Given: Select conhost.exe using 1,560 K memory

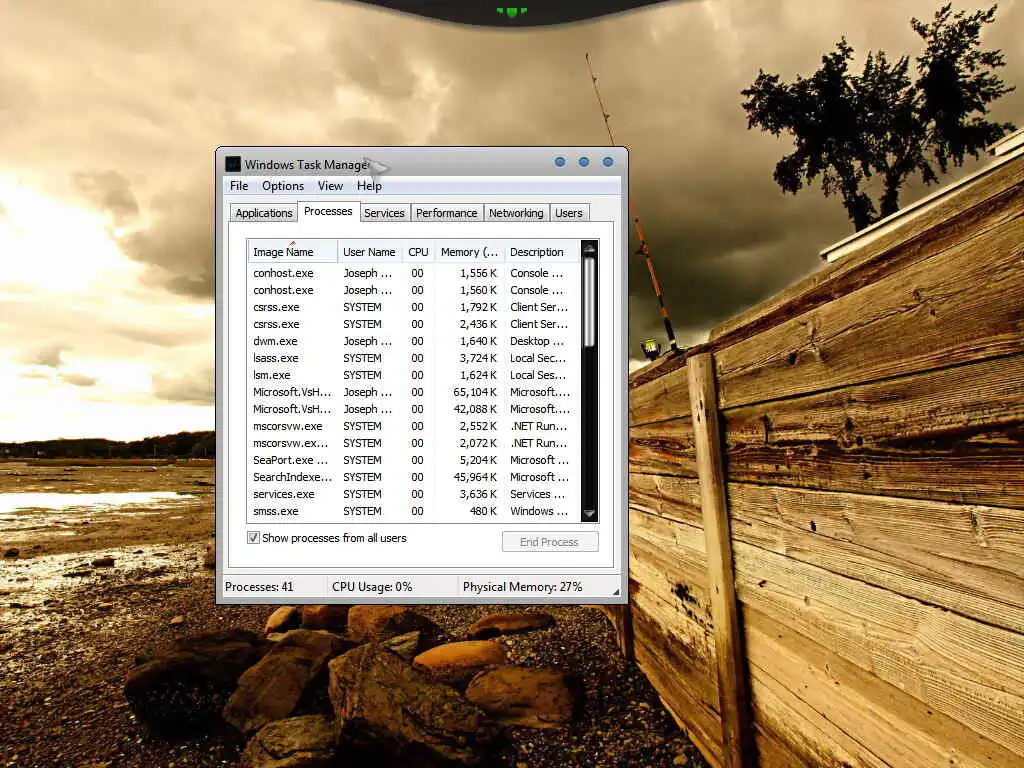Looking at the screenshot, I should (x=413, y=290).
